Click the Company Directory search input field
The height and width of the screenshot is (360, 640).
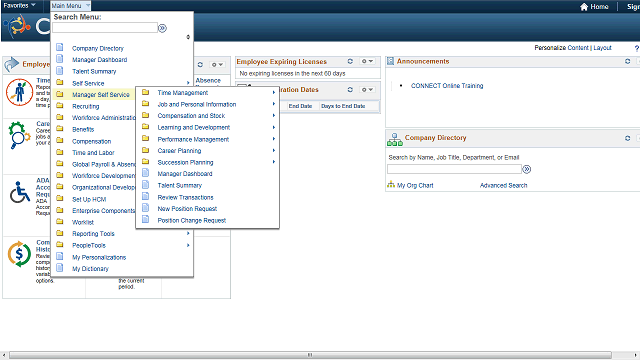coord(454,169)
